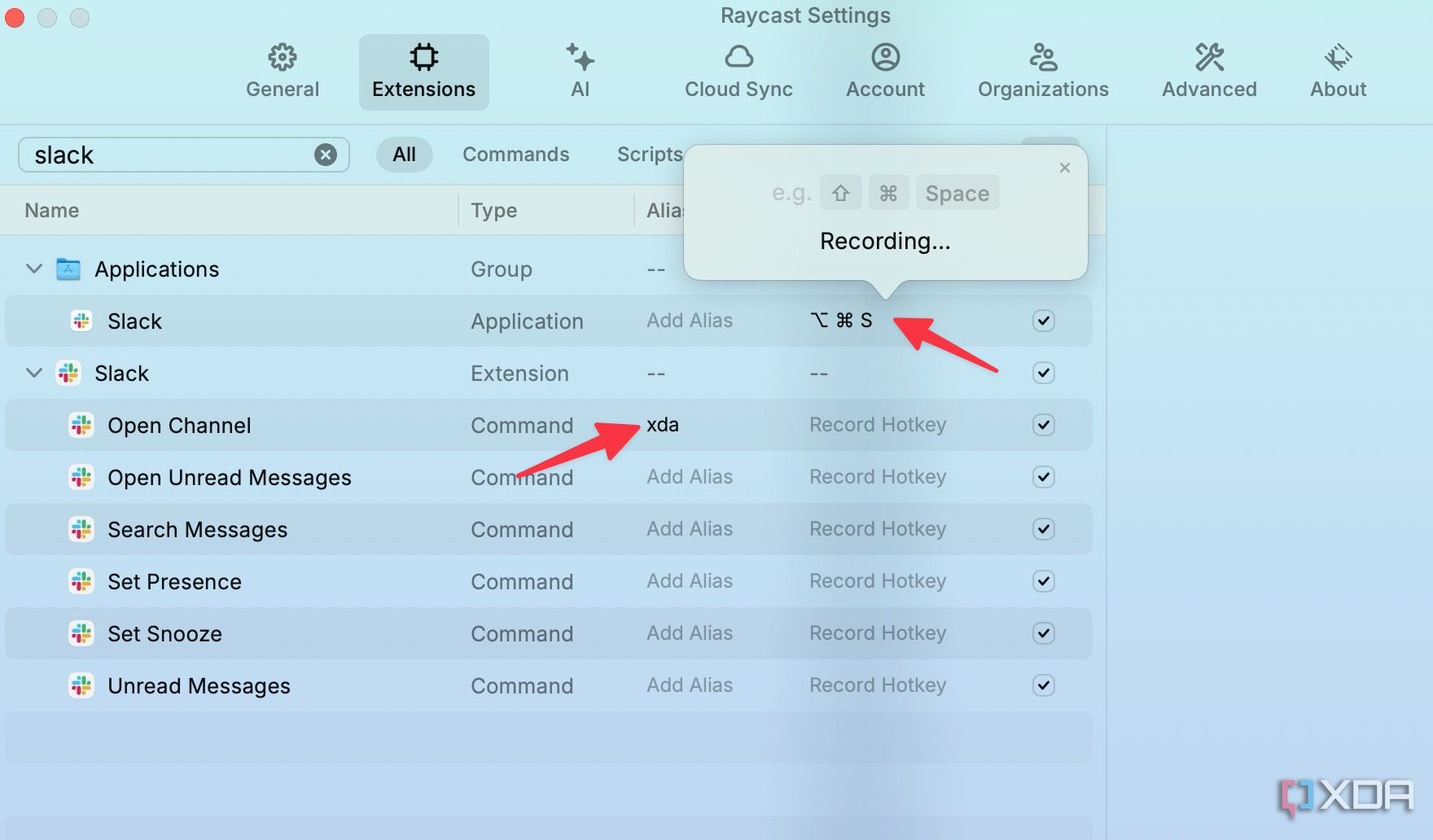This screenshot has width=1433, height=840.
Task: Uncheck Unread Messages command checkbox
Action: [x=1044, y=685]
